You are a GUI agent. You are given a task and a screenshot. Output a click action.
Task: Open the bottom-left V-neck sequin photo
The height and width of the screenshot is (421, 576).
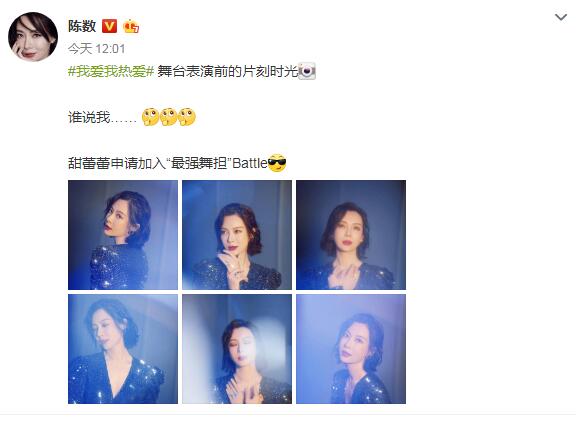point(123,349)
